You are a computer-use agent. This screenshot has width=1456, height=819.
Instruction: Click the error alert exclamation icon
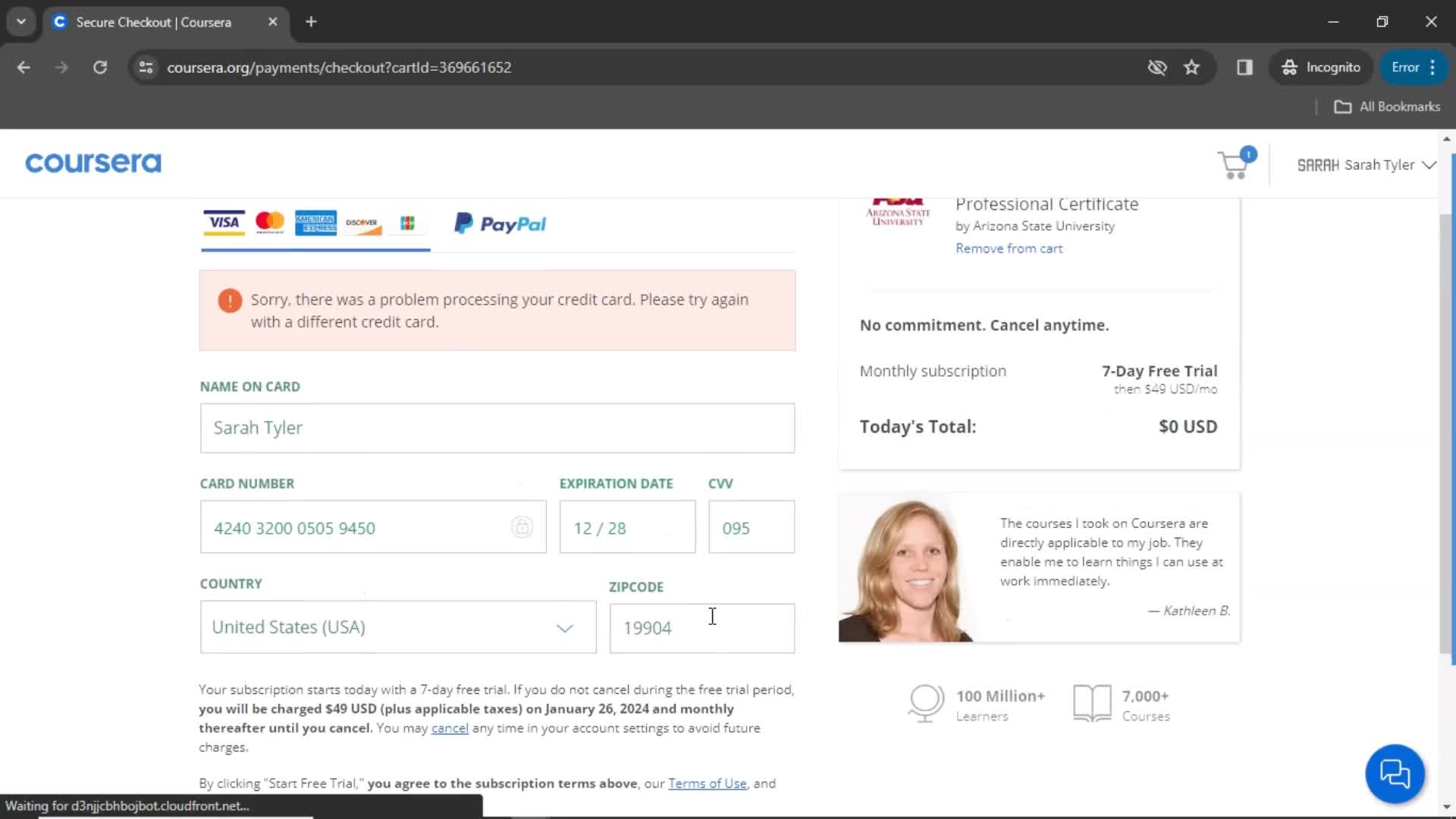[x=230, y=300]
